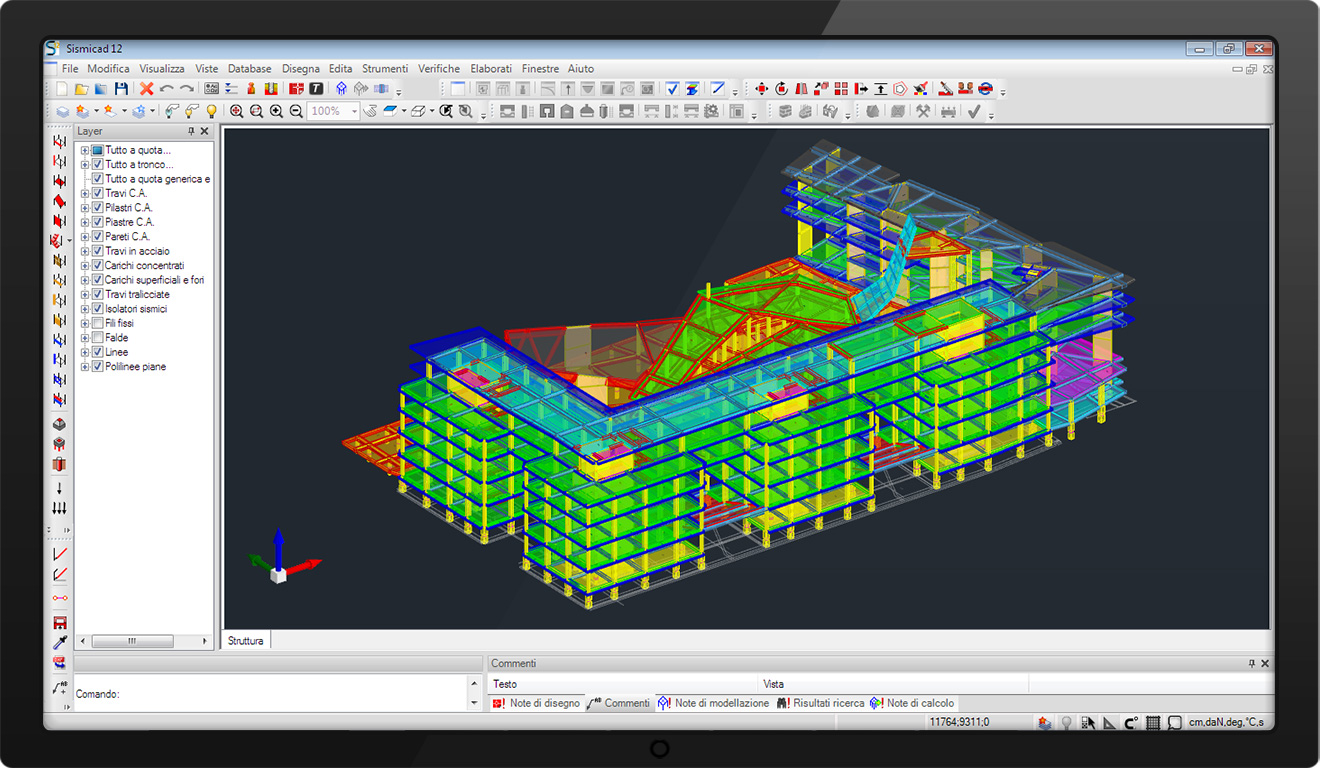Viewport: 1320px width, 768px height.
Task: Click the zoom out magnifier icon
Action: pos(296,111)
